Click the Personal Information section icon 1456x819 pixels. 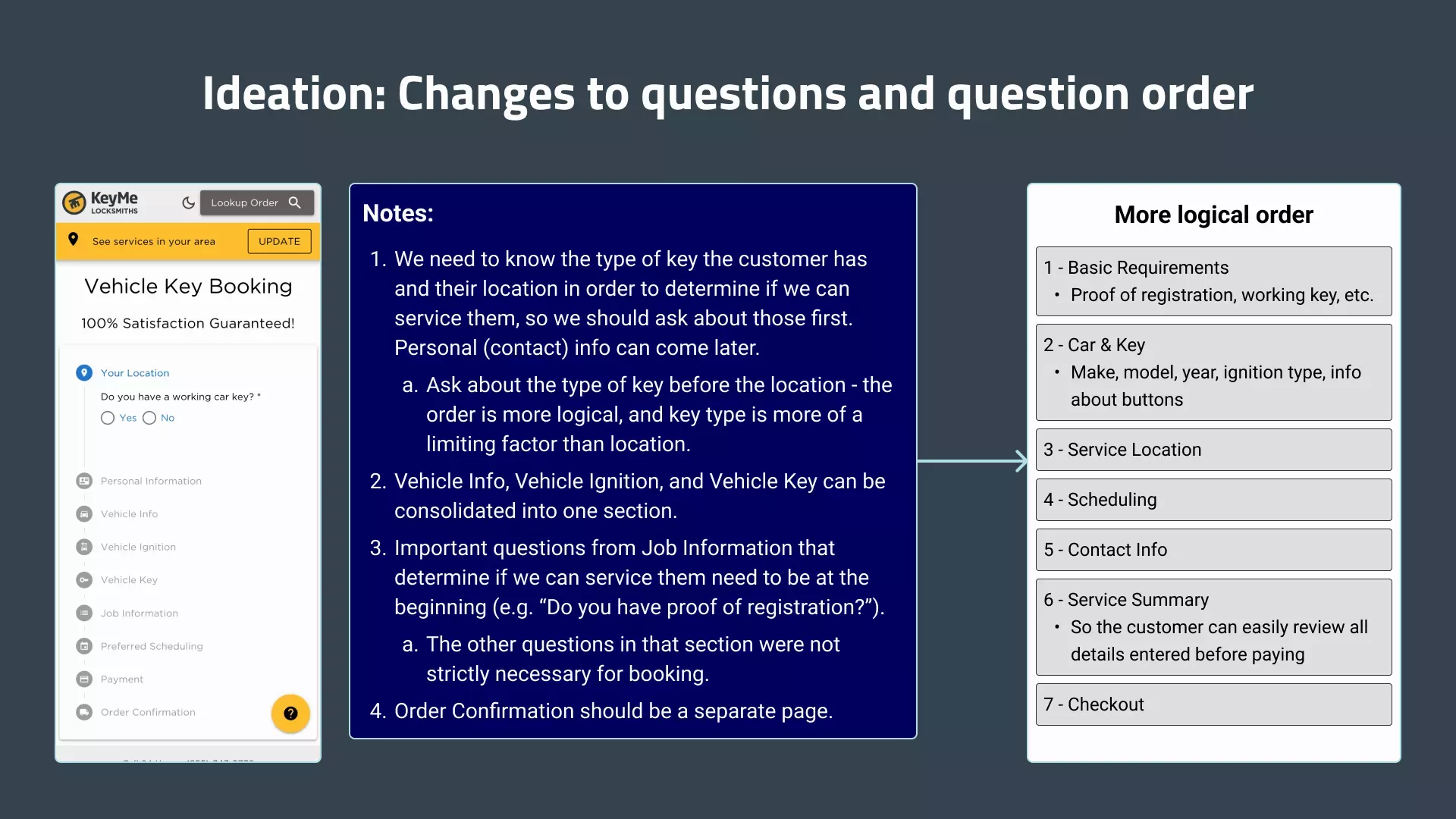pyautogui.click(x=85, y=480)
